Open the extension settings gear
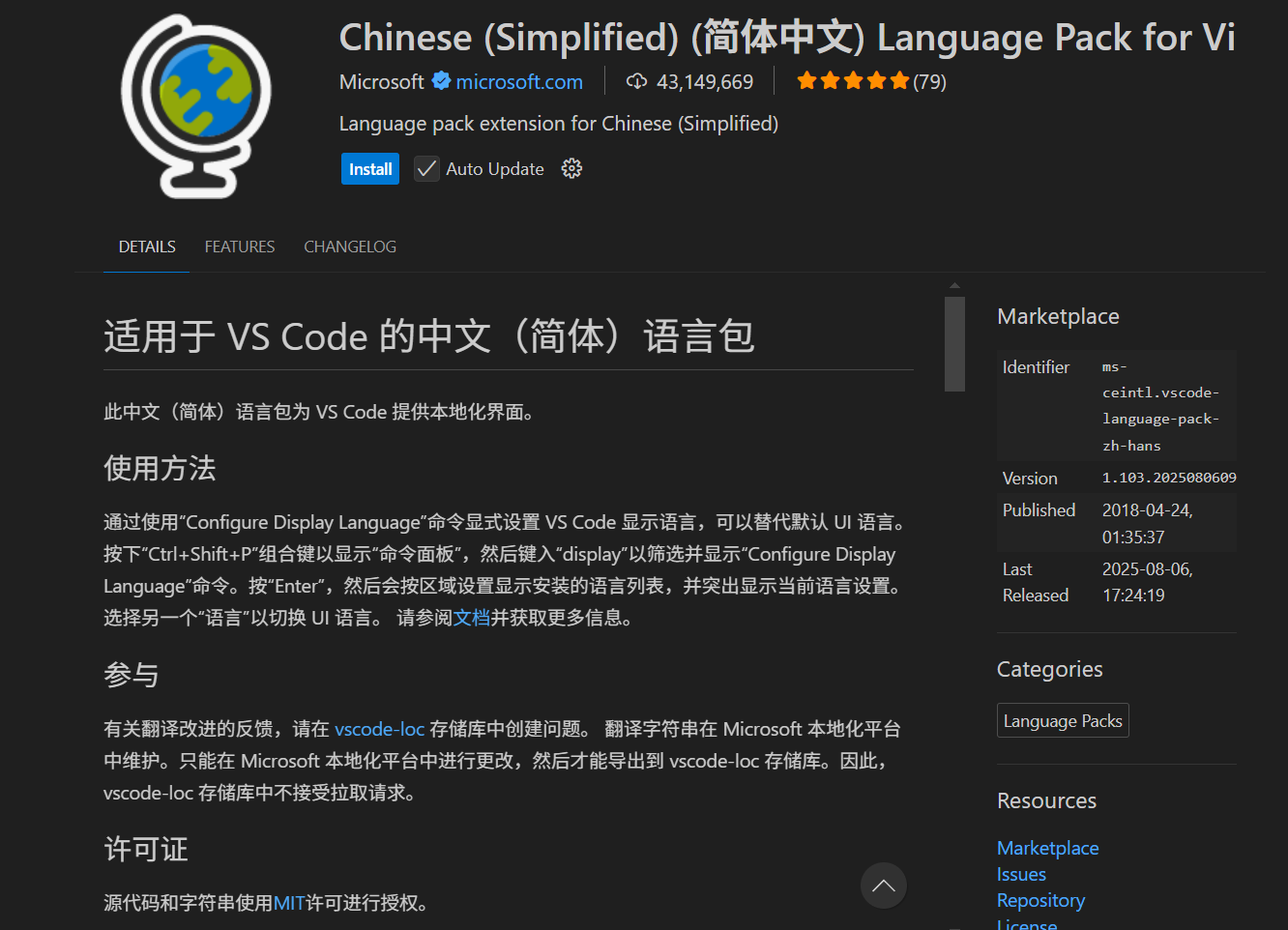Screen dimensions: 1288x930 click(x=571, y=168)
